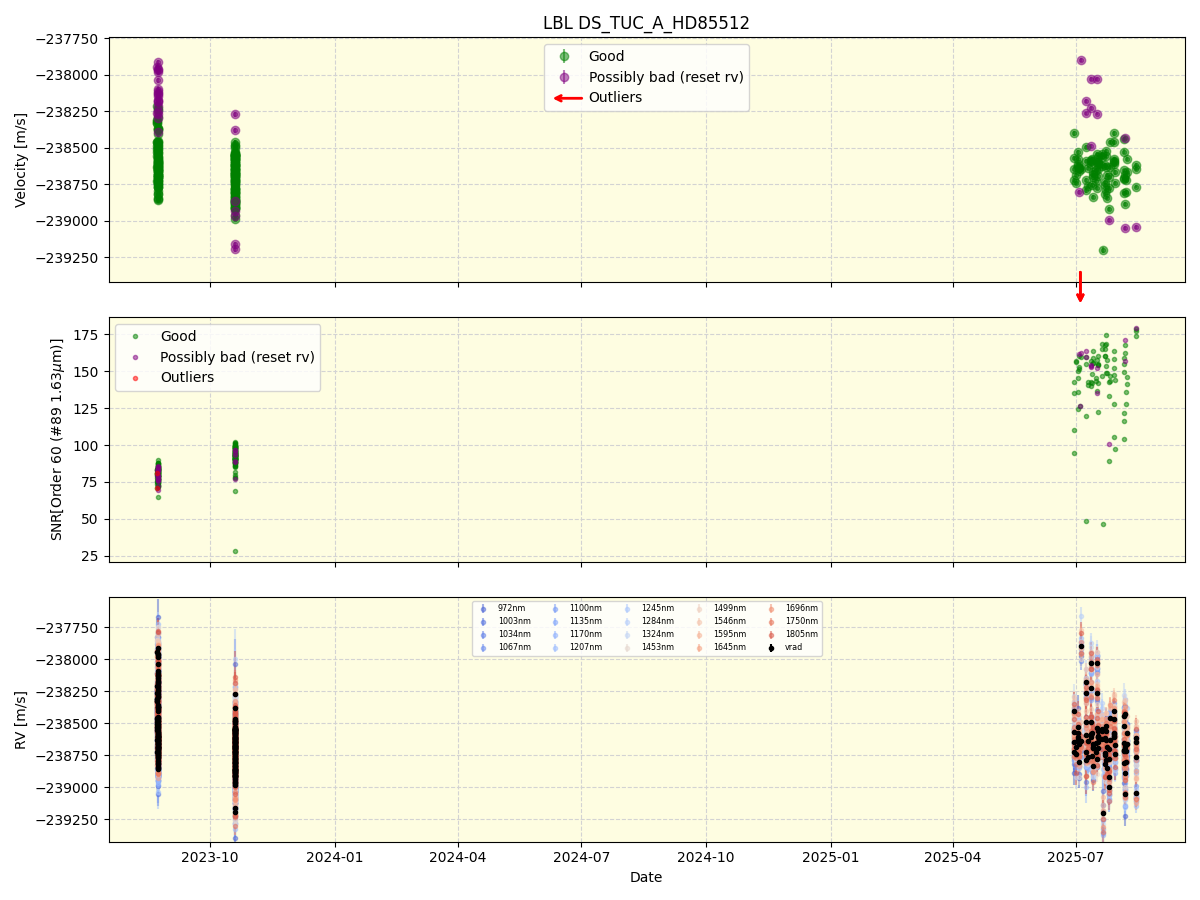Click the 972nm legend entry
This screenshot has width=1200, height=900.
[x=511, y=608]
